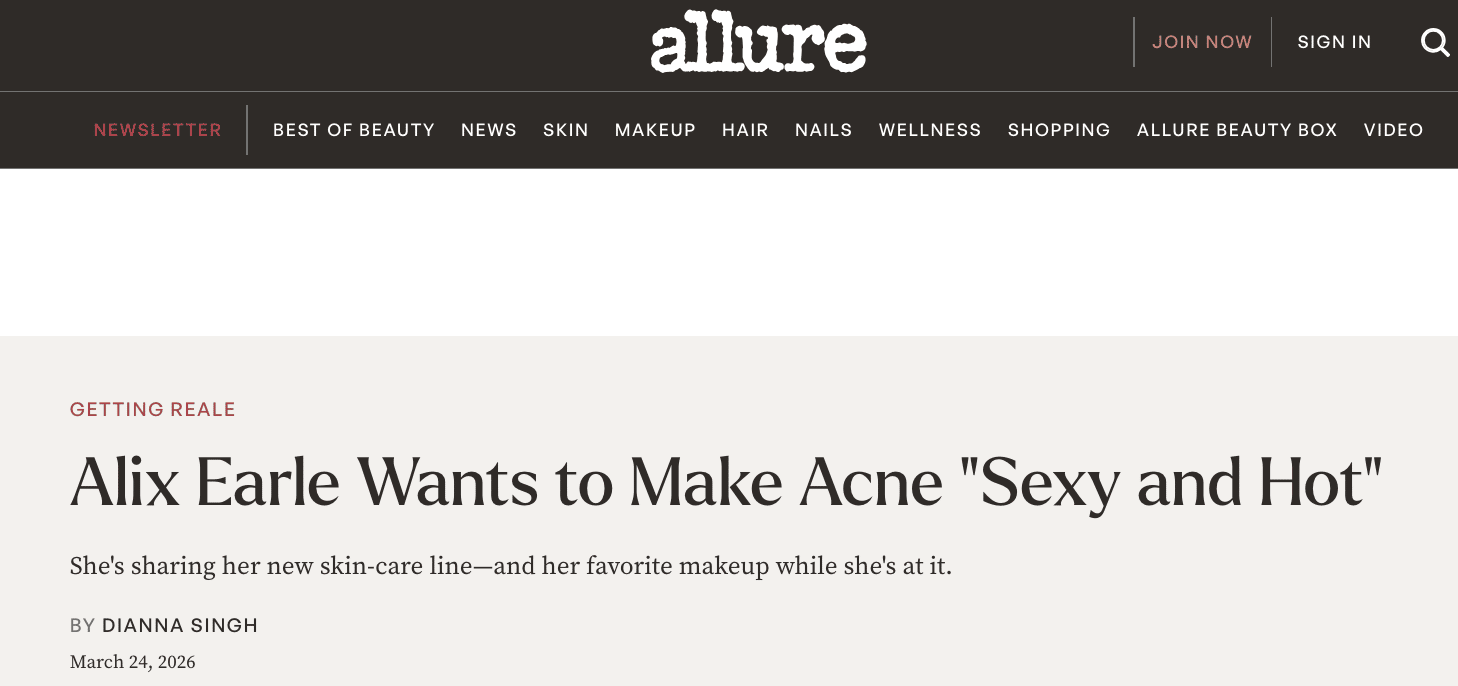Click the search magnifier icon
This screenshot has height=686, width=1458.
[x=1435, y=42]
